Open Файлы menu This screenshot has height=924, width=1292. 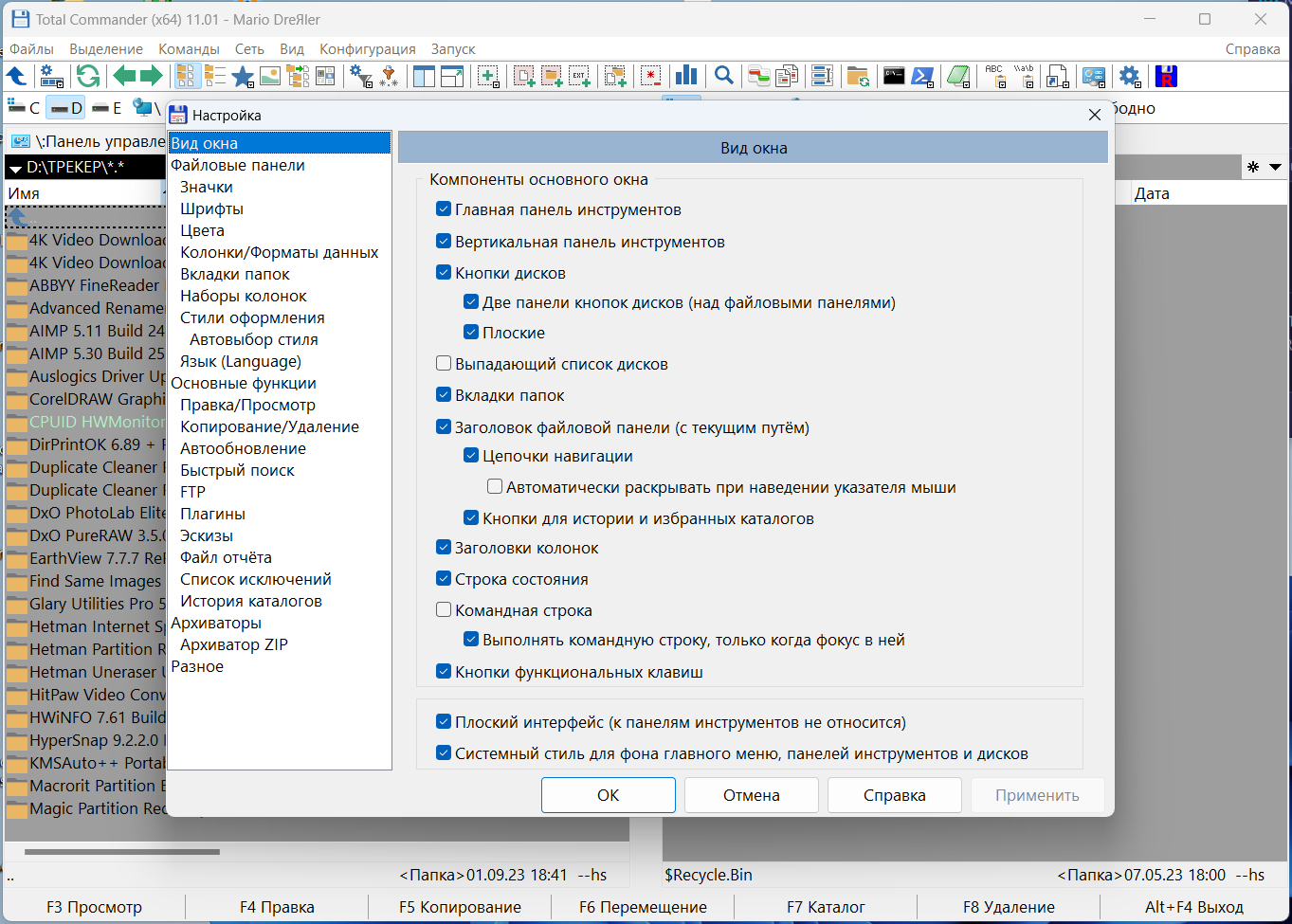[31, 49]
